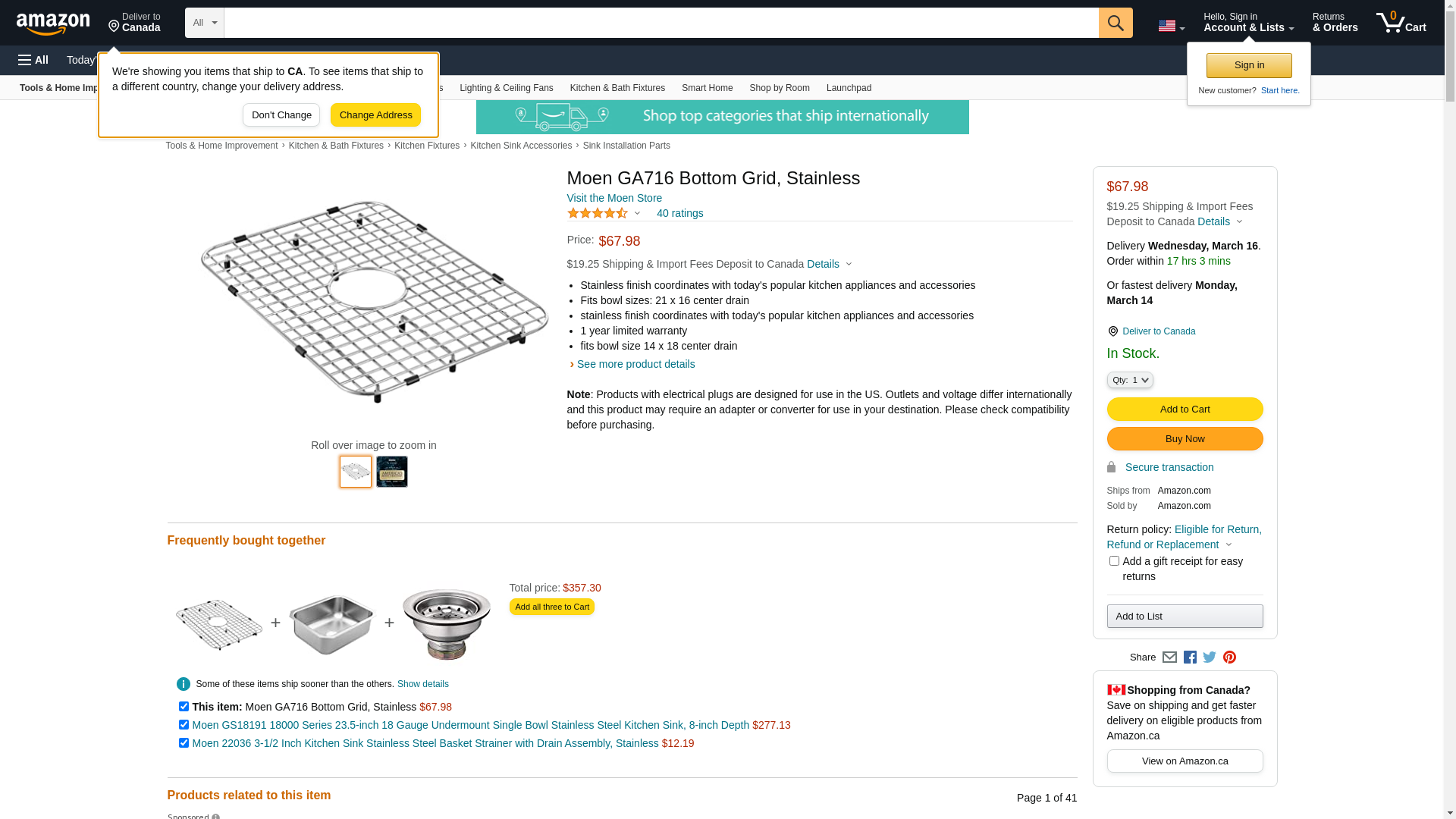Image resolution: width=1456 pixels, height=819 pixels.
Task: Go to the Amazon home logo
Action: (x=53, y=24)
